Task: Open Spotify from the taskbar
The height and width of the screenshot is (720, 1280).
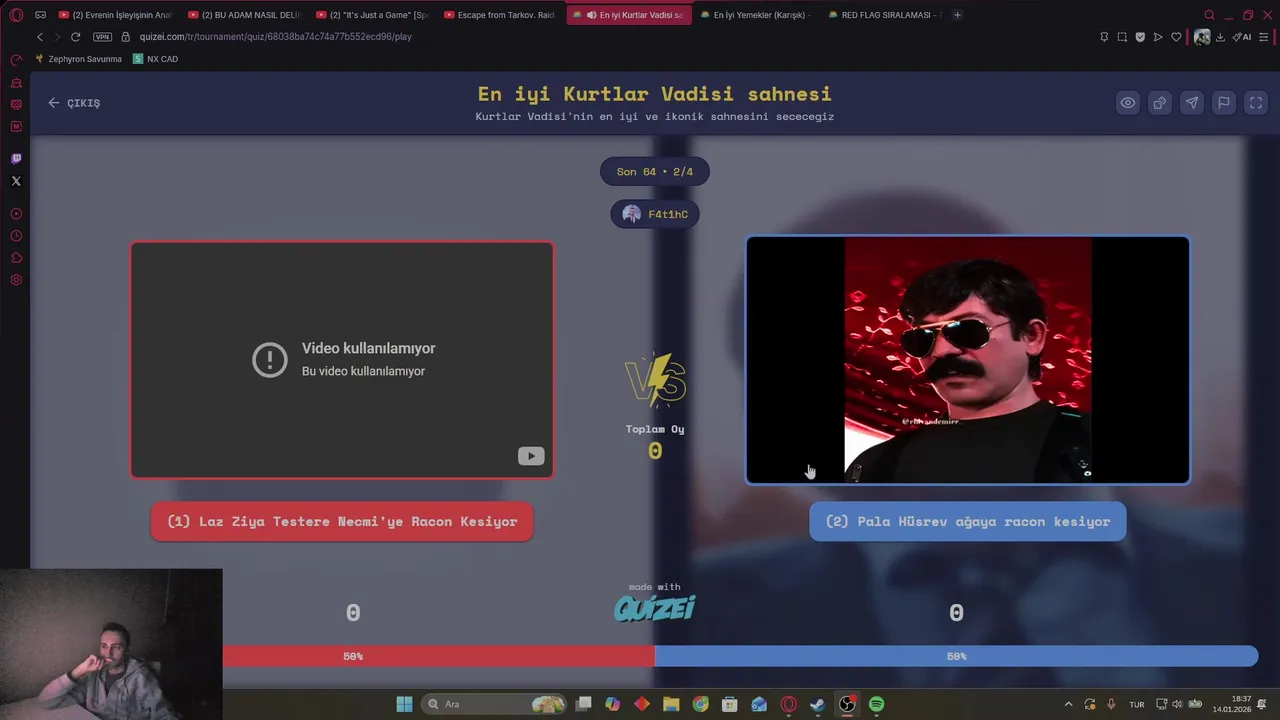Action: pyautogui.click(x=876, y=704)
